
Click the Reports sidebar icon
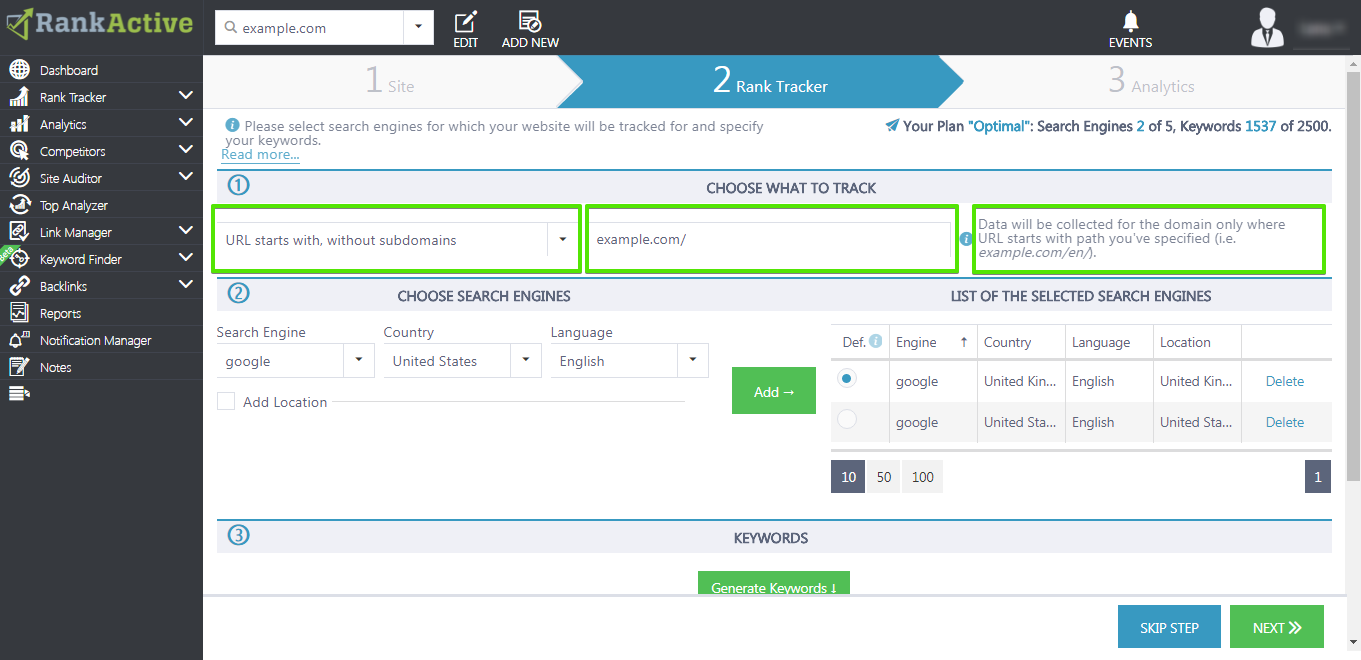click(x=19, y=313)
